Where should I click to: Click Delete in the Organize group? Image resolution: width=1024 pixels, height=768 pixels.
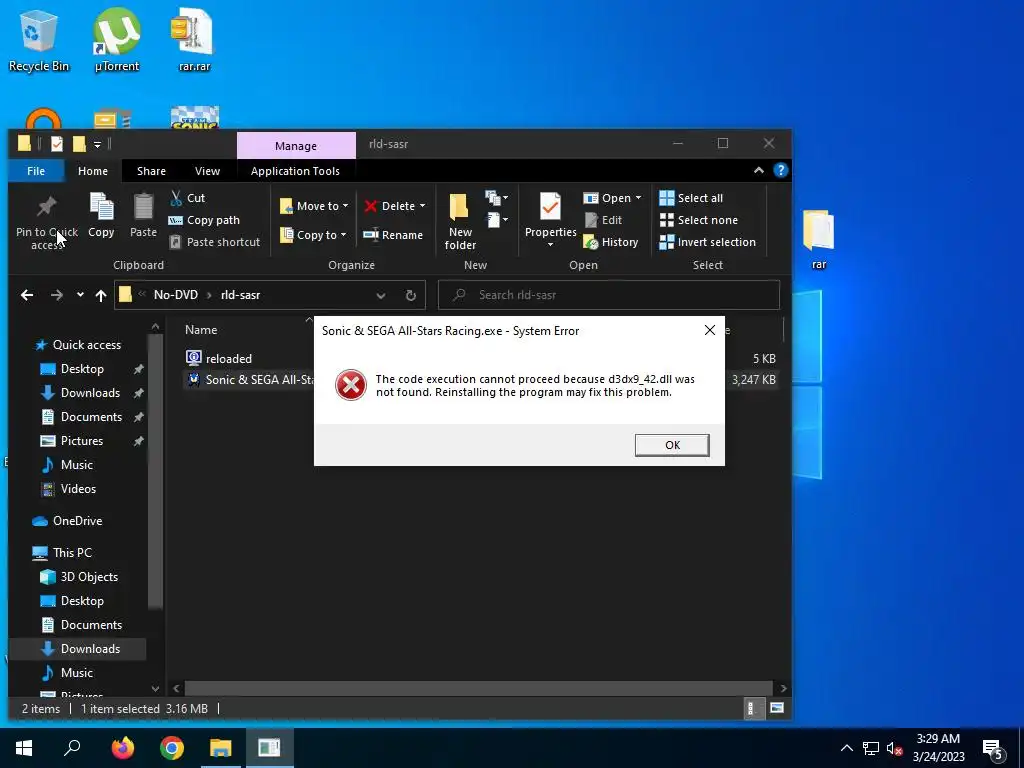pos(395,206)
